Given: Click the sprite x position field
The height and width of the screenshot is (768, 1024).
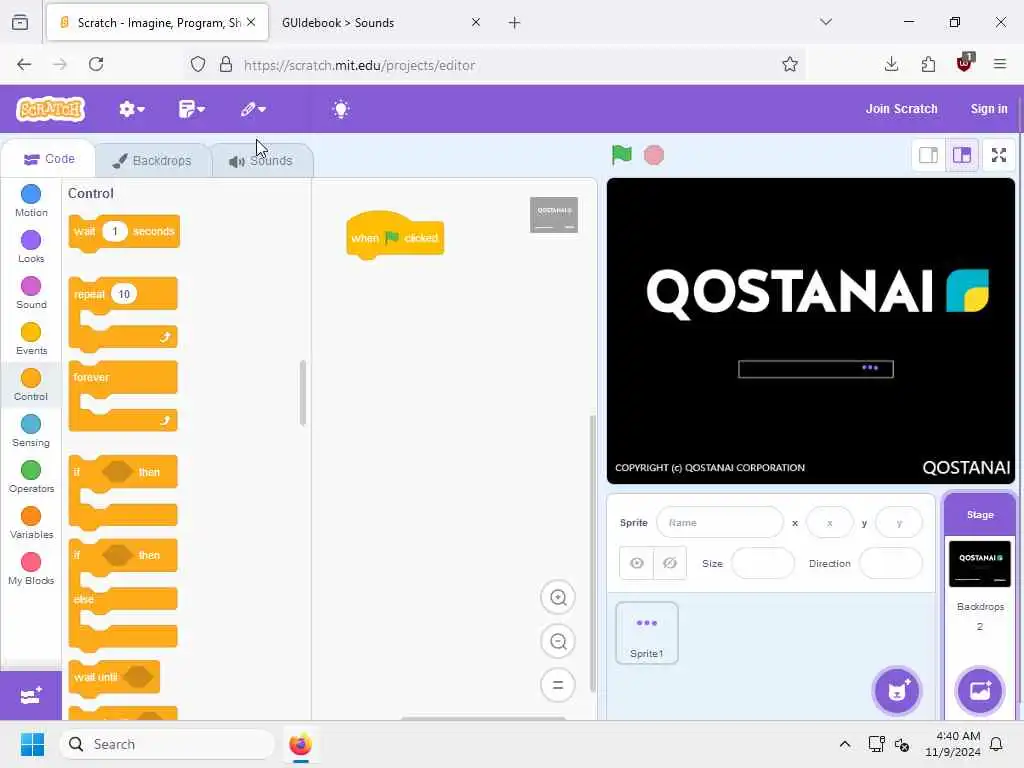Looking at the screenshot, I should click(x=829, y=522).
